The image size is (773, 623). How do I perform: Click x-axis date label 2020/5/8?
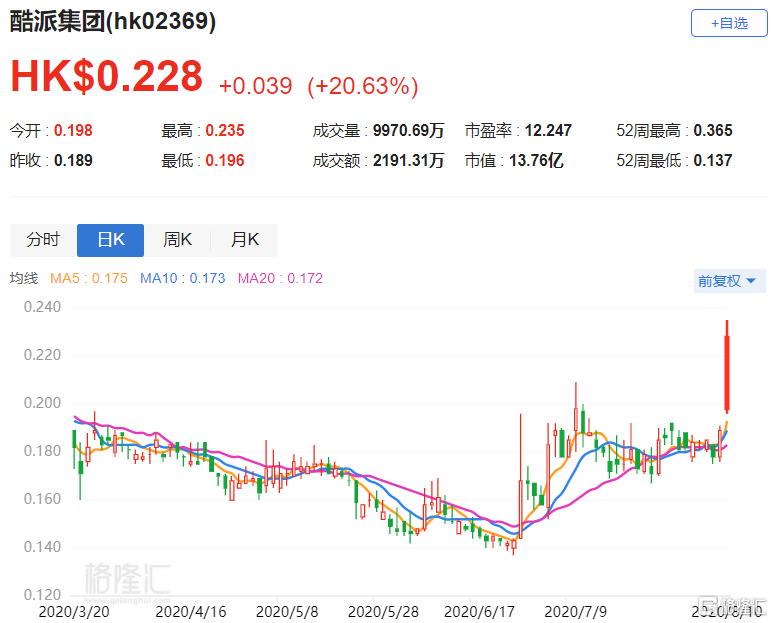287,612
